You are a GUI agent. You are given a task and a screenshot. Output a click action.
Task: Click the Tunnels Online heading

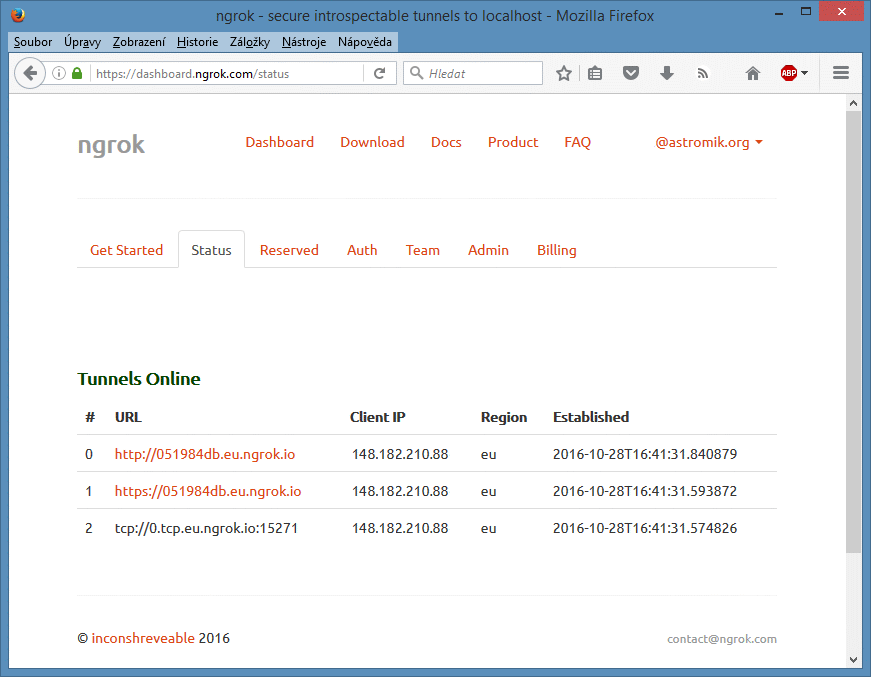coord(139,379)
